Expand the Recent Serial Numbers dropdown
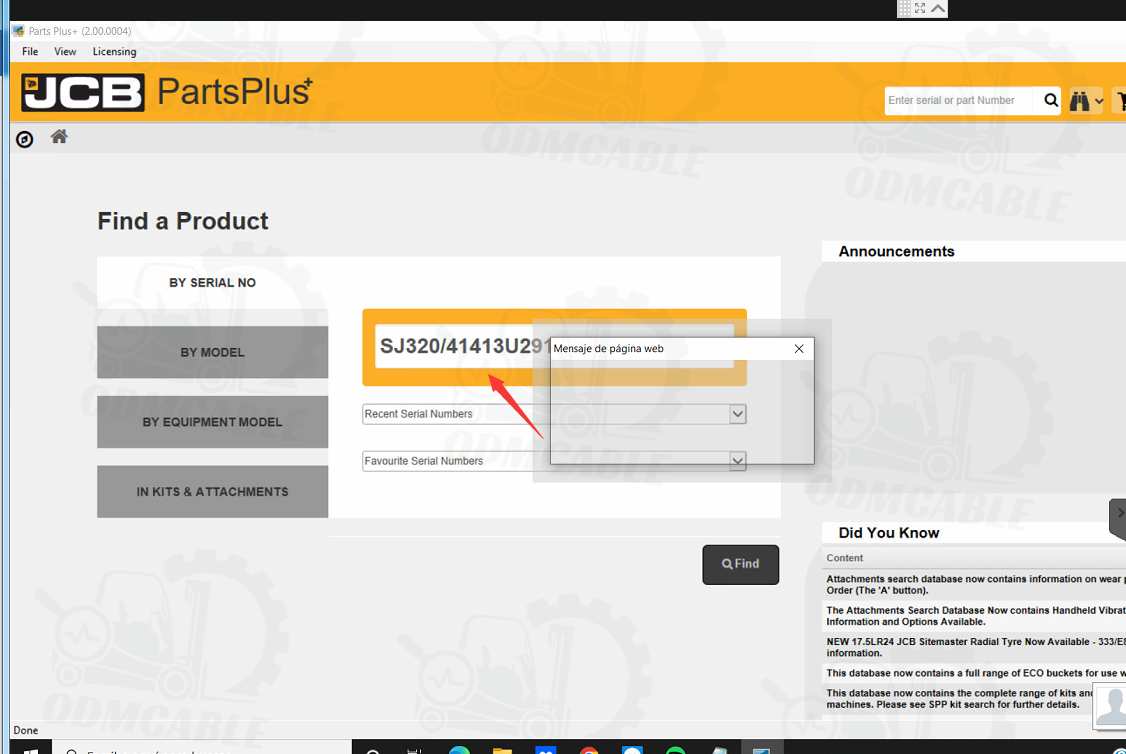1126x754 pixels. pos(737,414)
